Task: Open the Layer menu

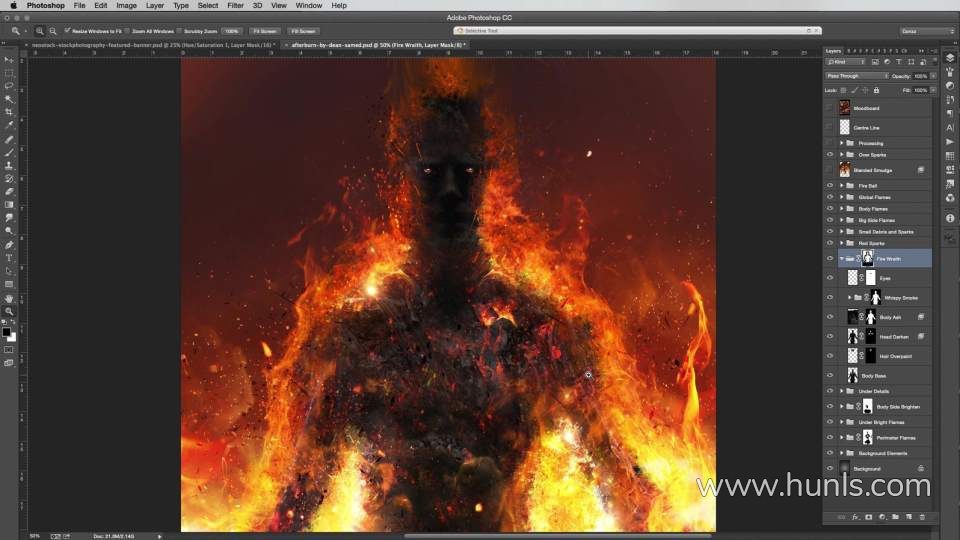Action: (x=155, y=6)
